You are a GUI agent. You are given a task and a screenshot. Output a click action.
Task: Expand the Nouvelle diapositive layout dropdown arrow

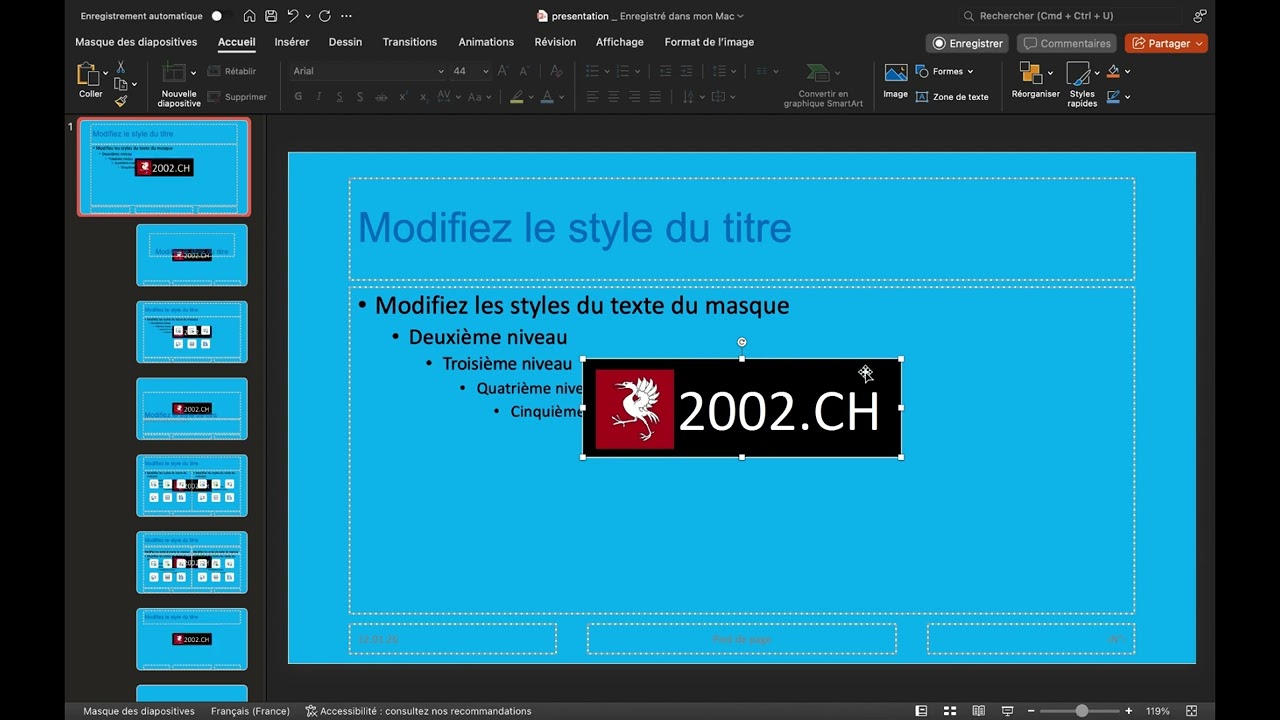point(193,73)
